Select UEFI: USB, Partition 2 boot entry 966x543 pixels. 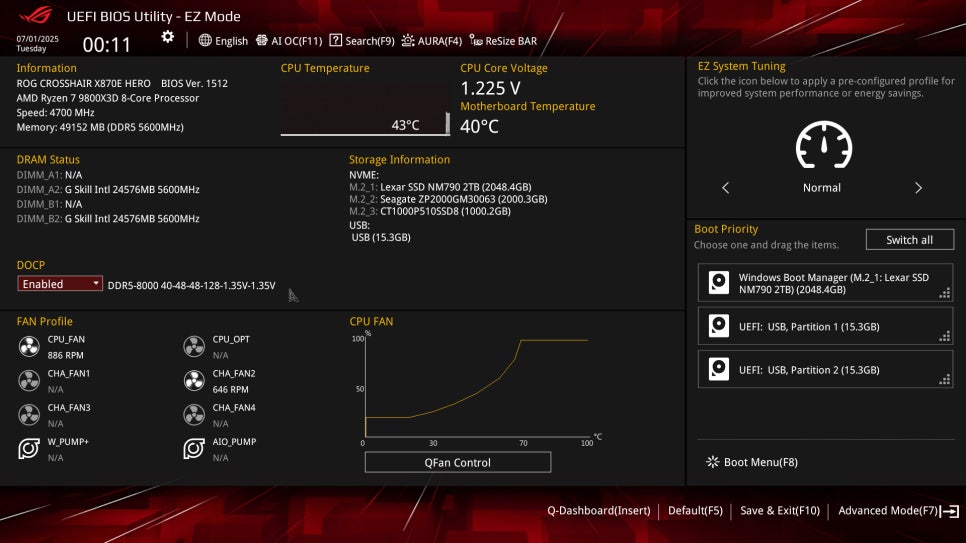[x=825, y=369]
